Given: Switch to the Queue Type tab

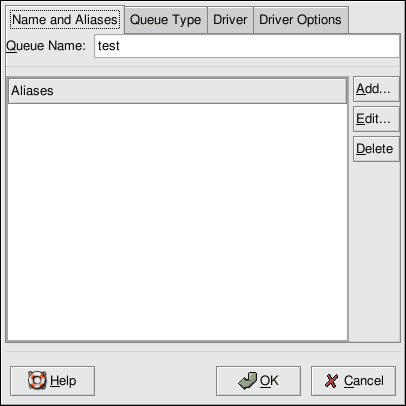Looking at the screenshot, I should (166, 20).
